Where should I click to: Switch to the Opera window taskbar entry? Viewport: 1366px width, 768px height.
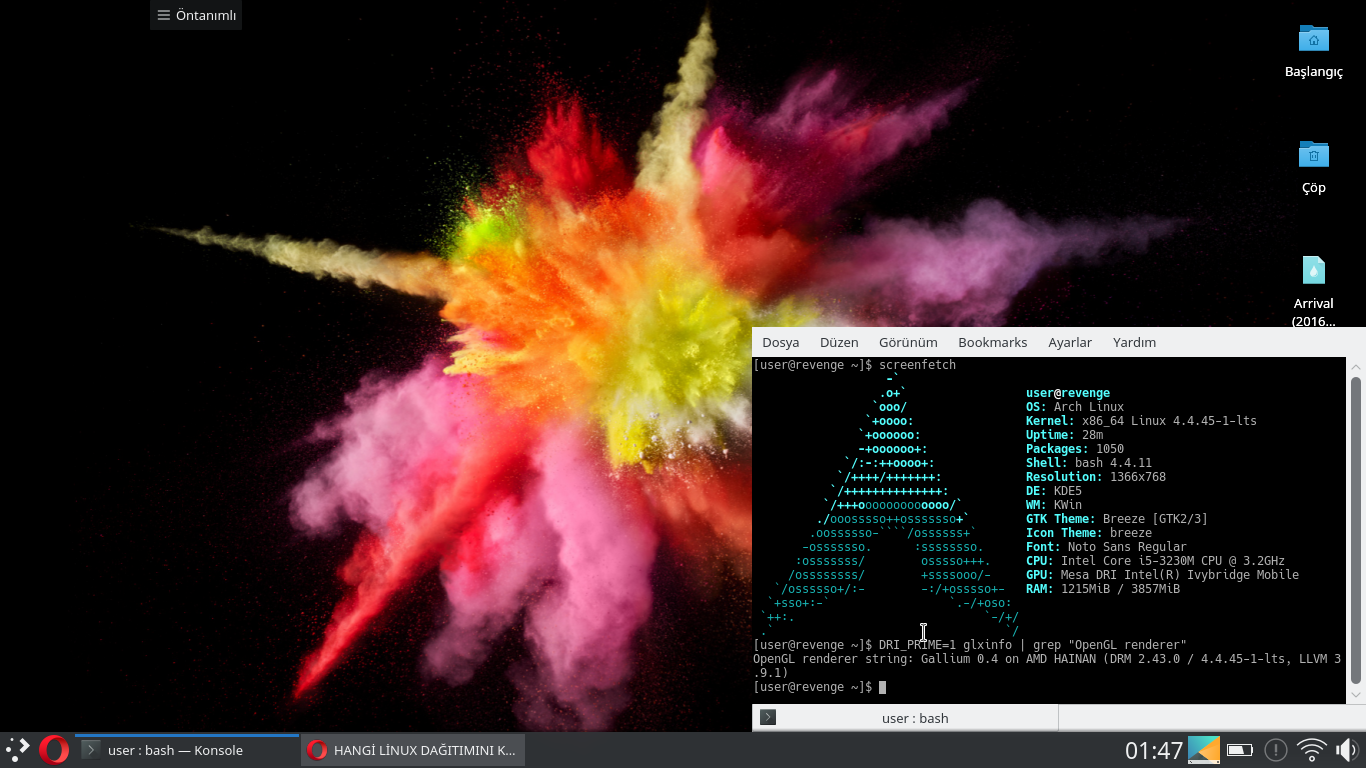[x=413, y=750]
